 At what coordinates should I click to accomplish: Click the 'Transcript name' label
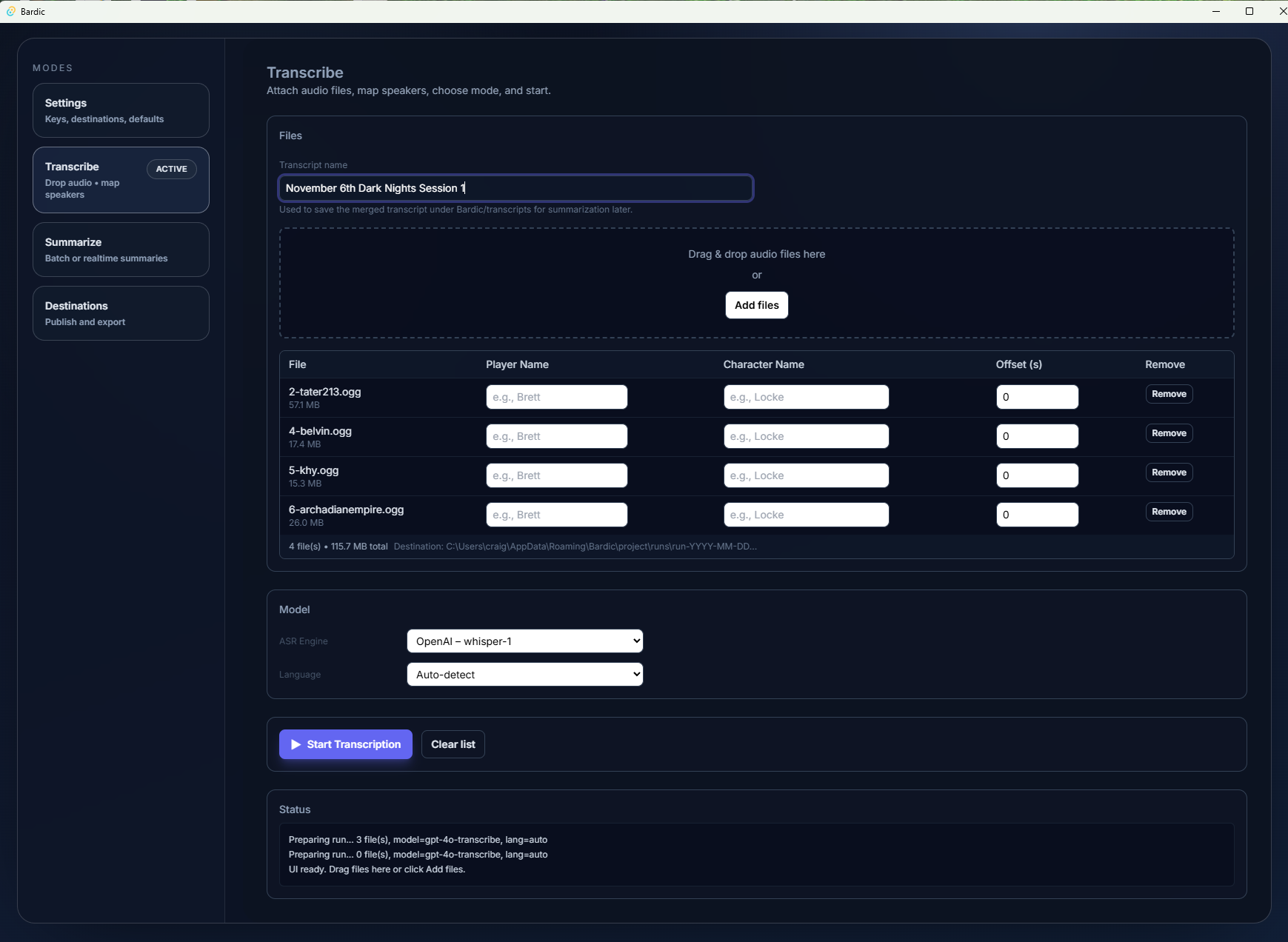(x=313, y=165)
